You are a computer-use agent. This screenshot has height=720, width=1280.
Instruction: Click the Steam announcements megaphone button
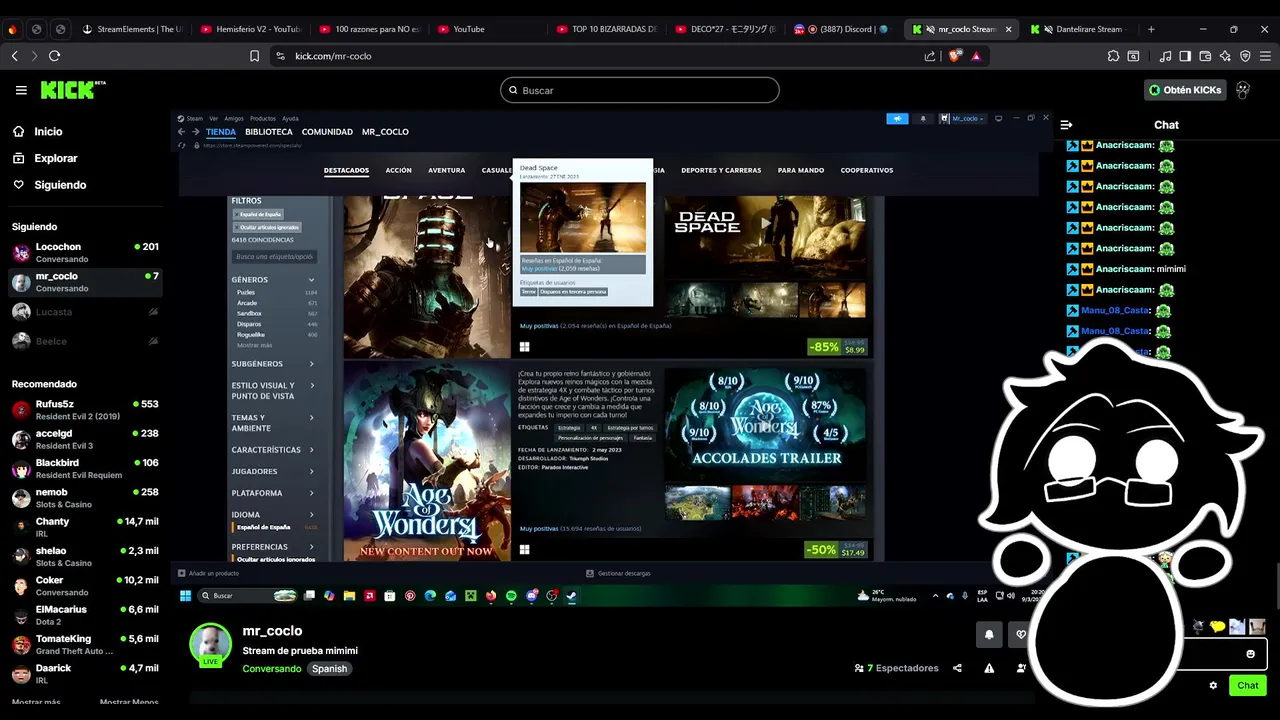tap(897, 118)
